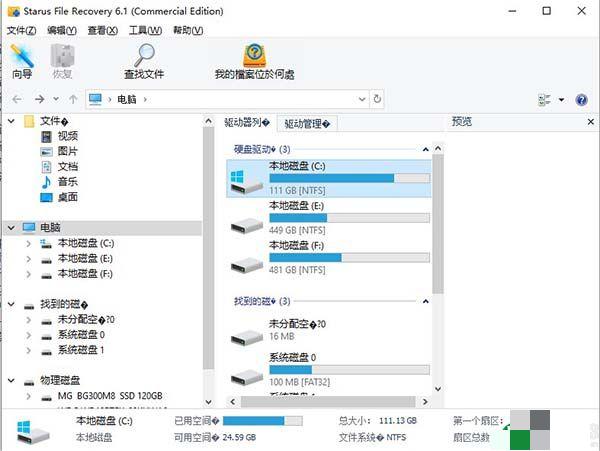Screen dimensions: 600x451
Task: Collapse the 文件 tree section
Action: 11,121
